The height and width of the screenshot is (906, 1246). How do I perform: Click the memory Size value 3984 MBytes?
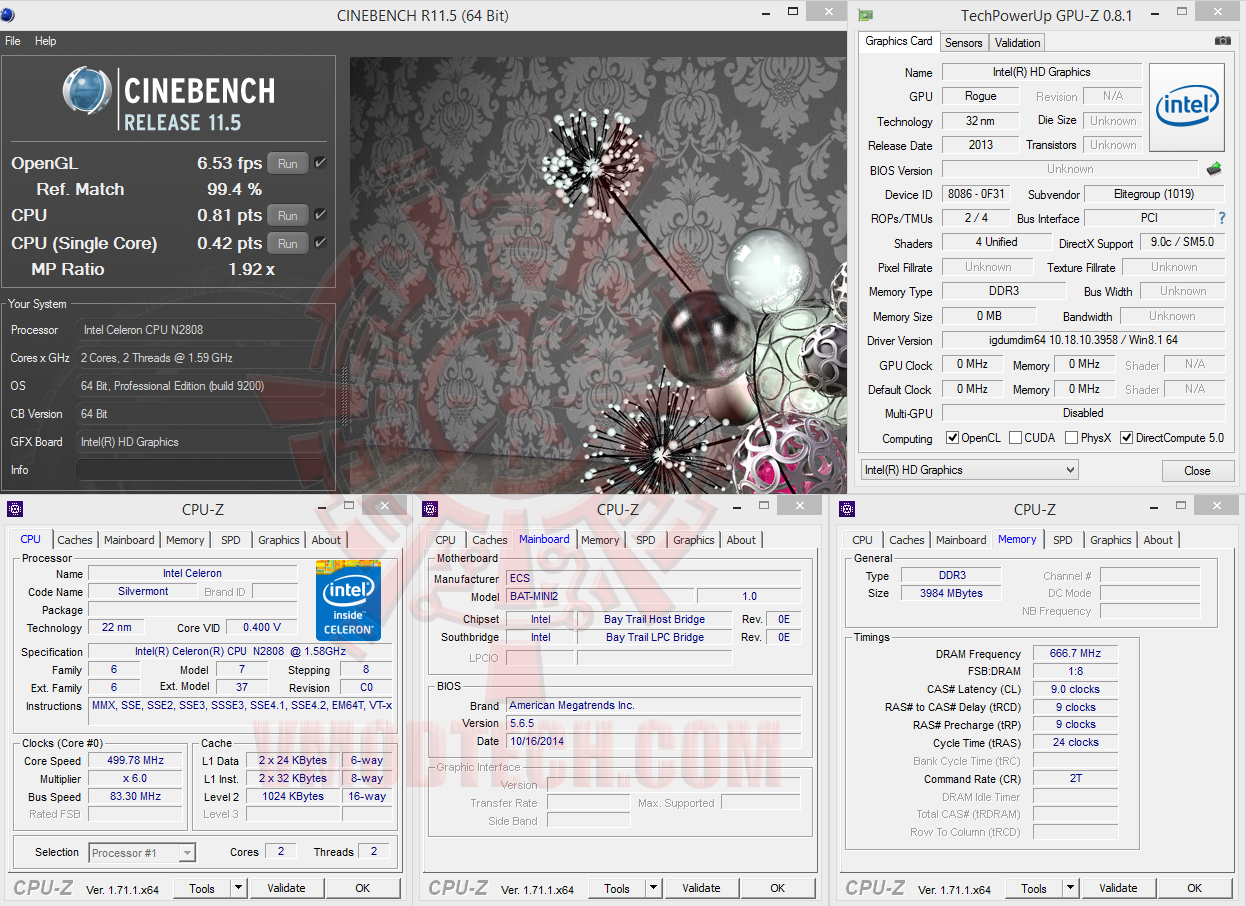[x=951, y=593]
